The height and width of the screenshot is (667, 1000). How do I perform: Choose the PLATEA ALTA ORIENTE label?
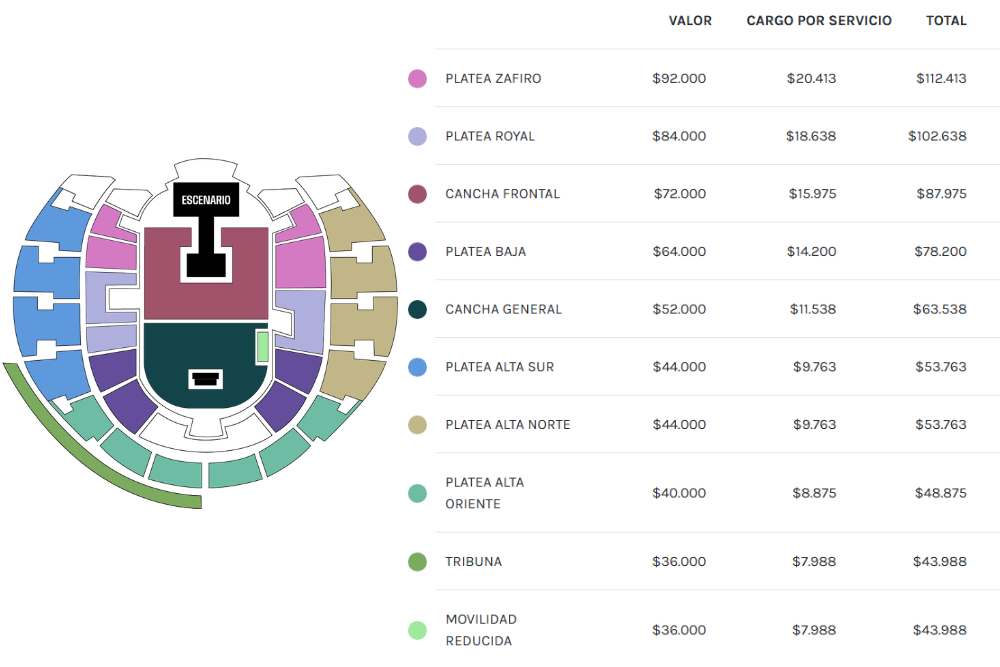[x=485, y=493]
